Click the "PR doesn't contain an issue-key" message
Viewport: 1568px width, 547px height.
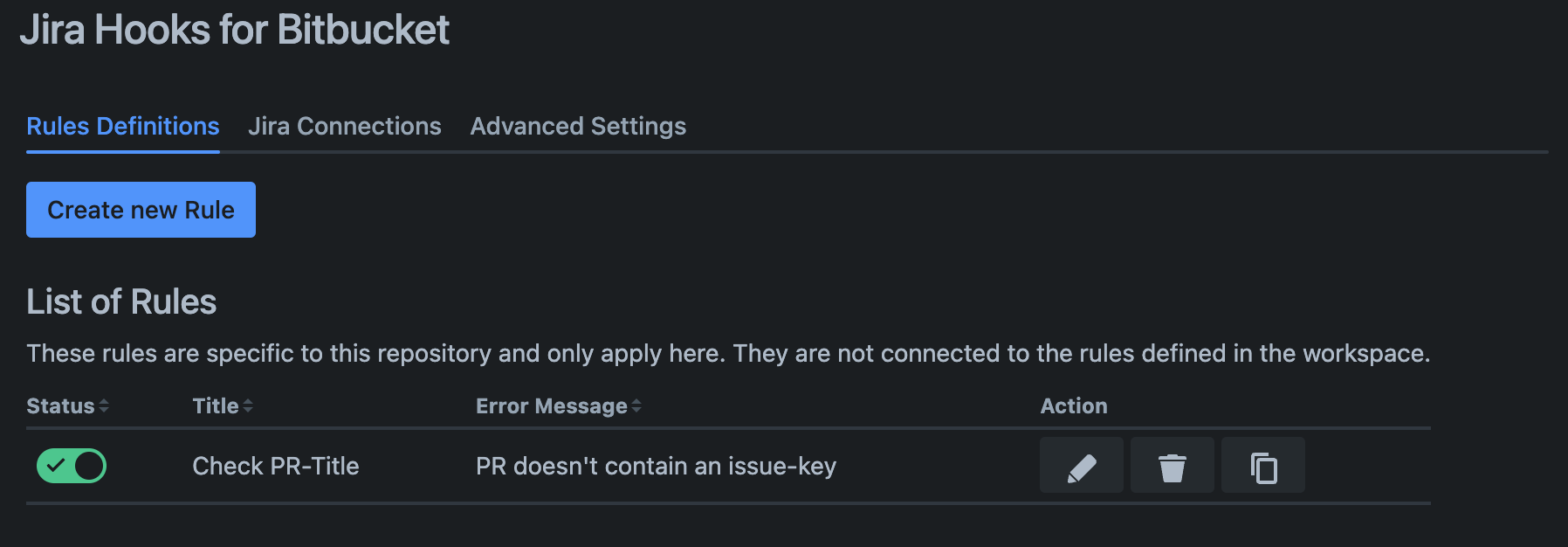(656, 467)
